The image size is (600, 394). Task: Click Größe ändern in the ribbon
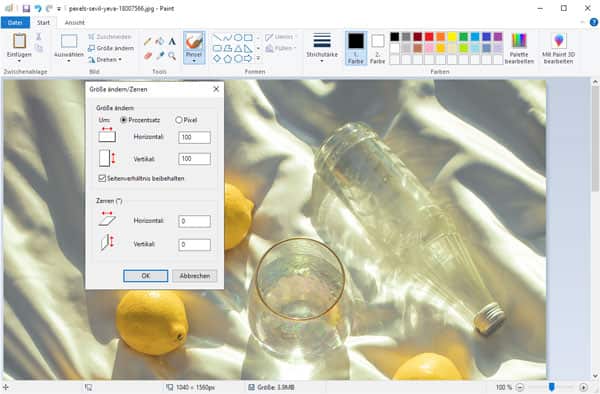111,48
